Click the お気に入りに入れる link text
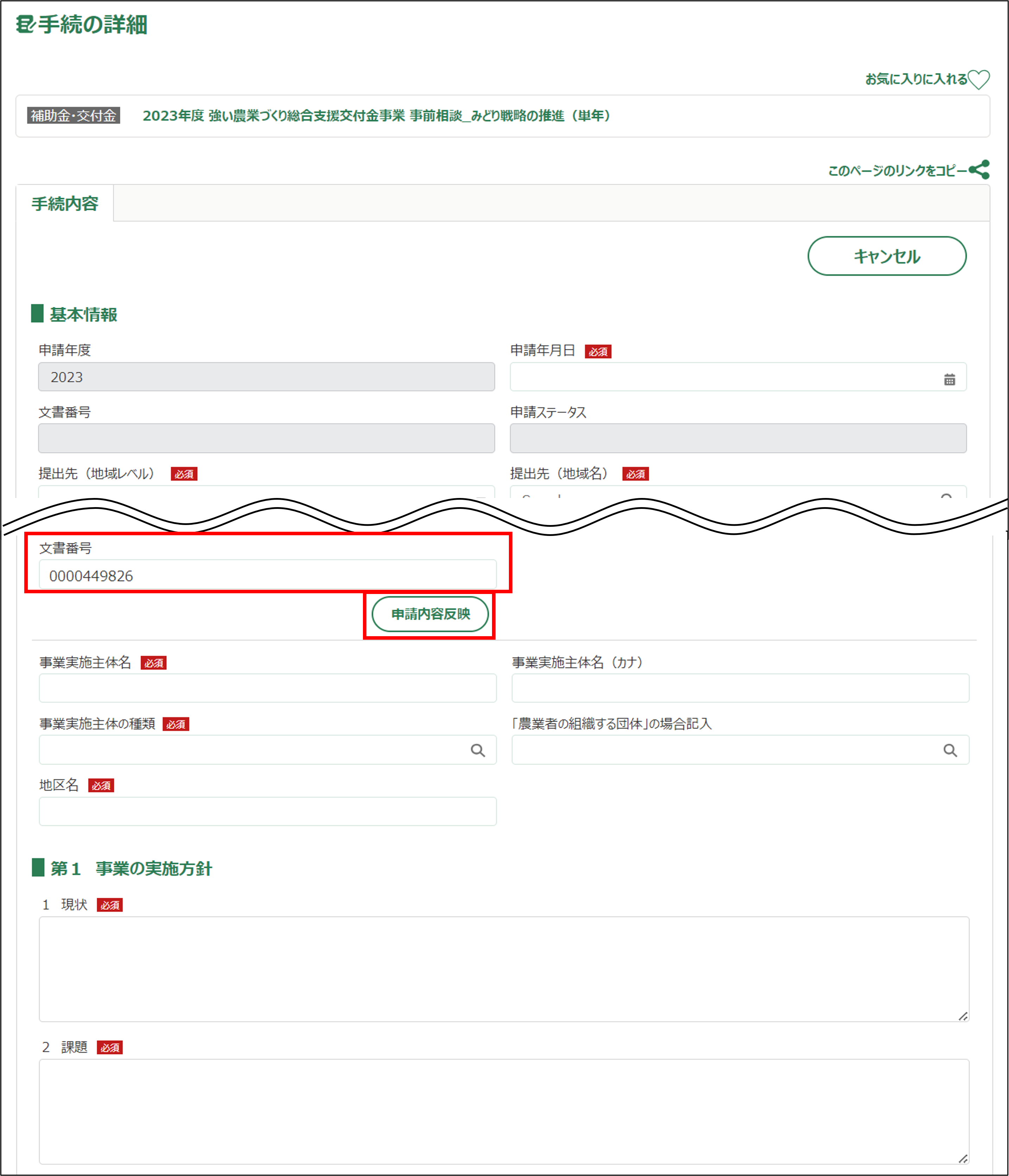The image size is (1009, 1176). click(915, 79)
